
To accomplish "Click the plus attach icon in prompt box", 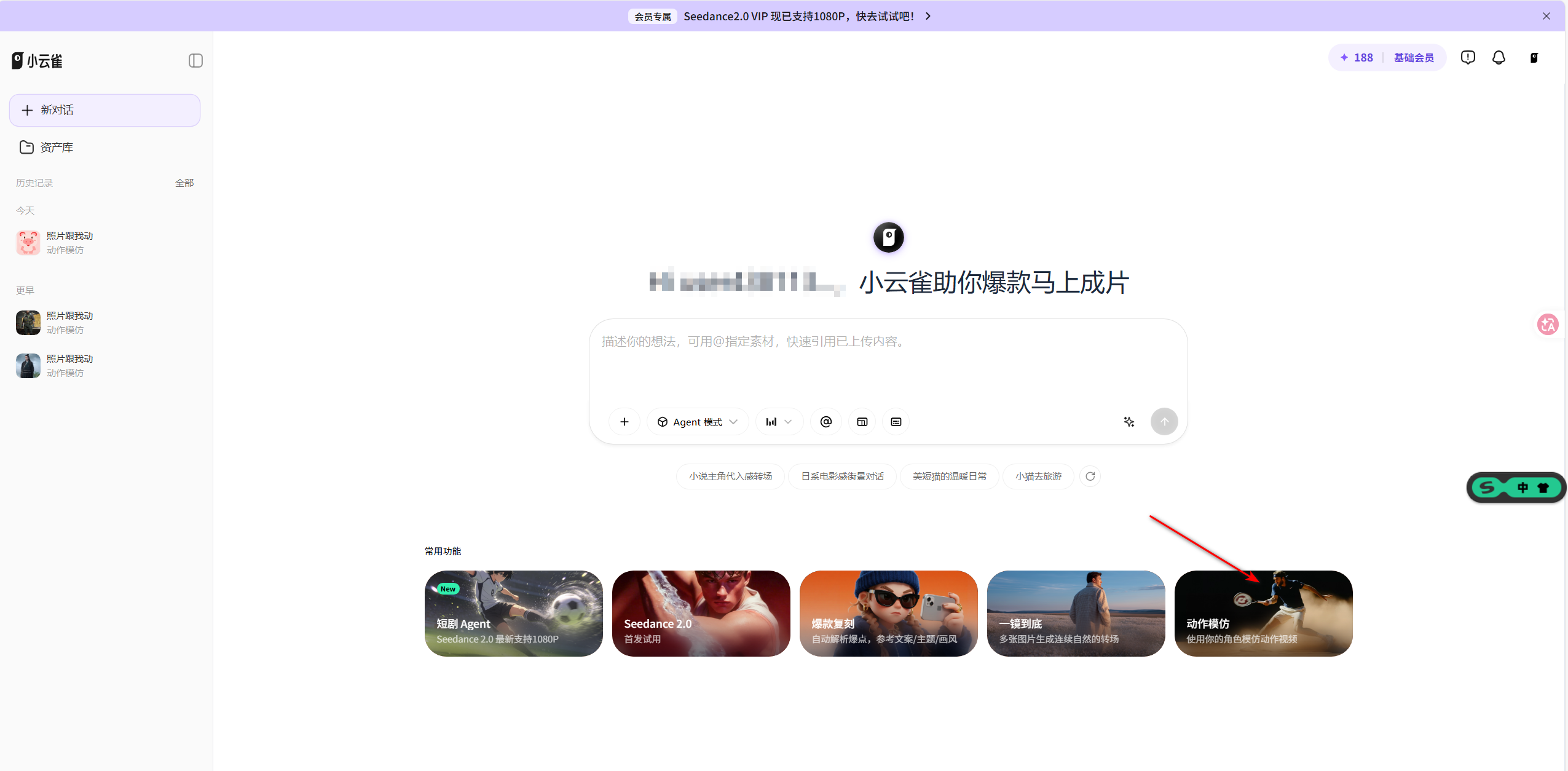I will pos(624,422).
